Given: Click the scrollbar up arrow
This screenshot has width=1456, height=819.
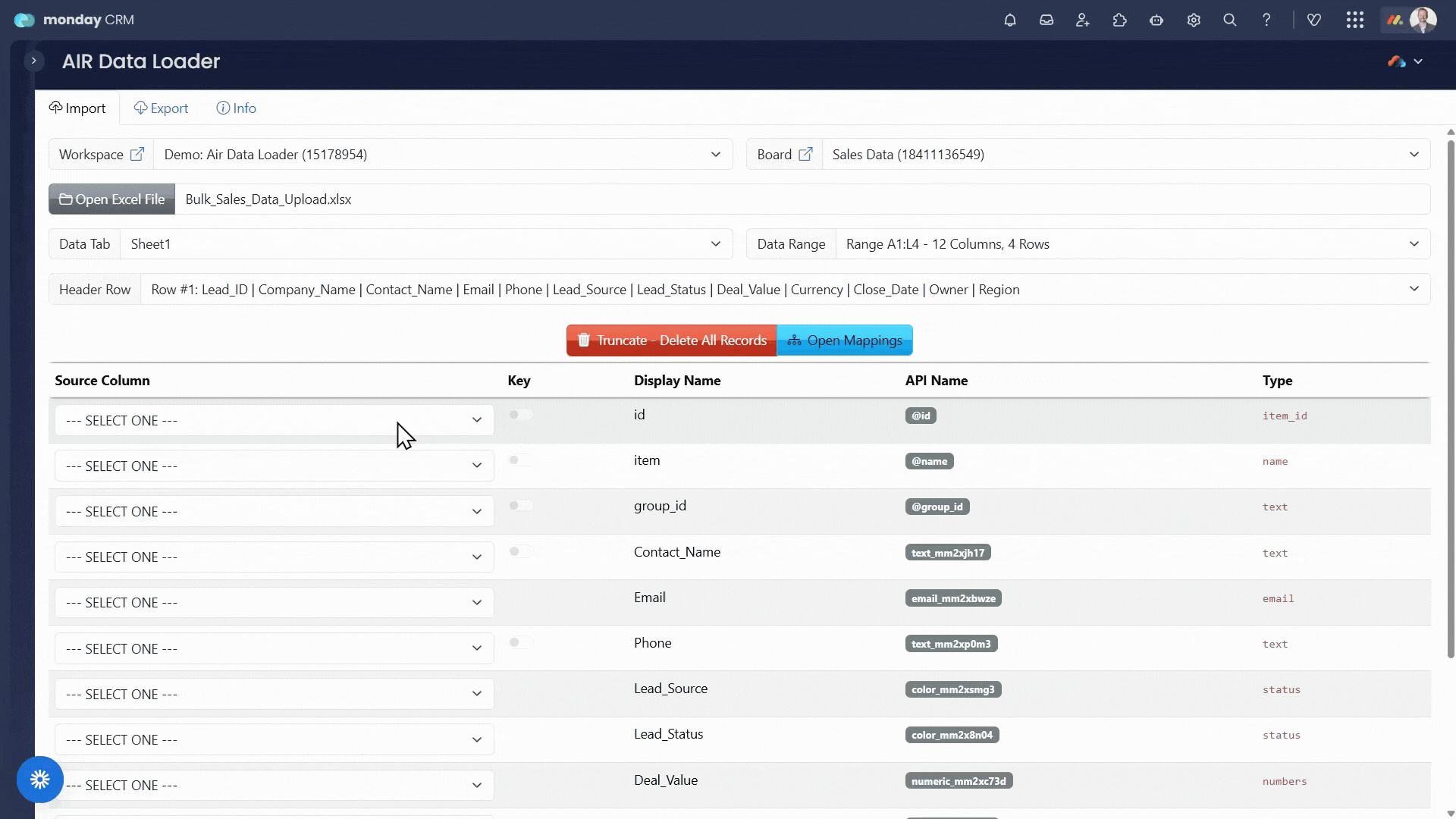Looking at the screenshot, I should click(1451, 132).
